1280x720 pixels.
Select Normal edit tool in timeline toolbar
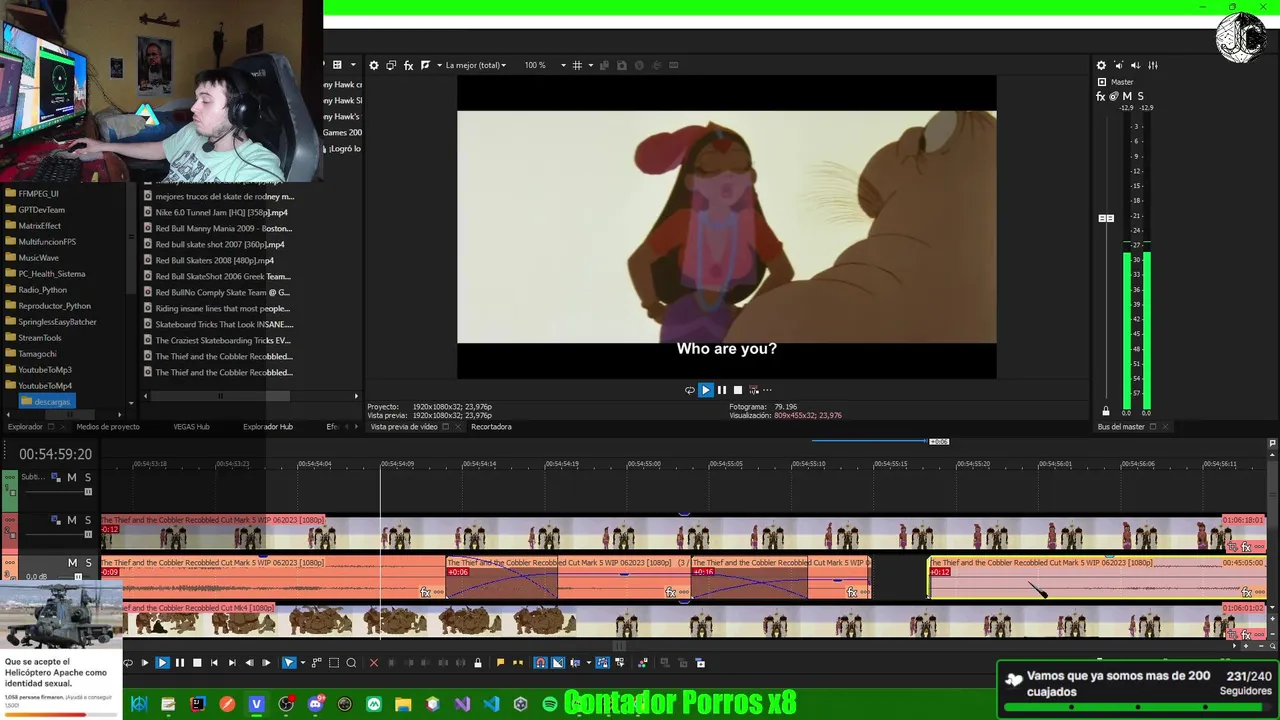289,662
